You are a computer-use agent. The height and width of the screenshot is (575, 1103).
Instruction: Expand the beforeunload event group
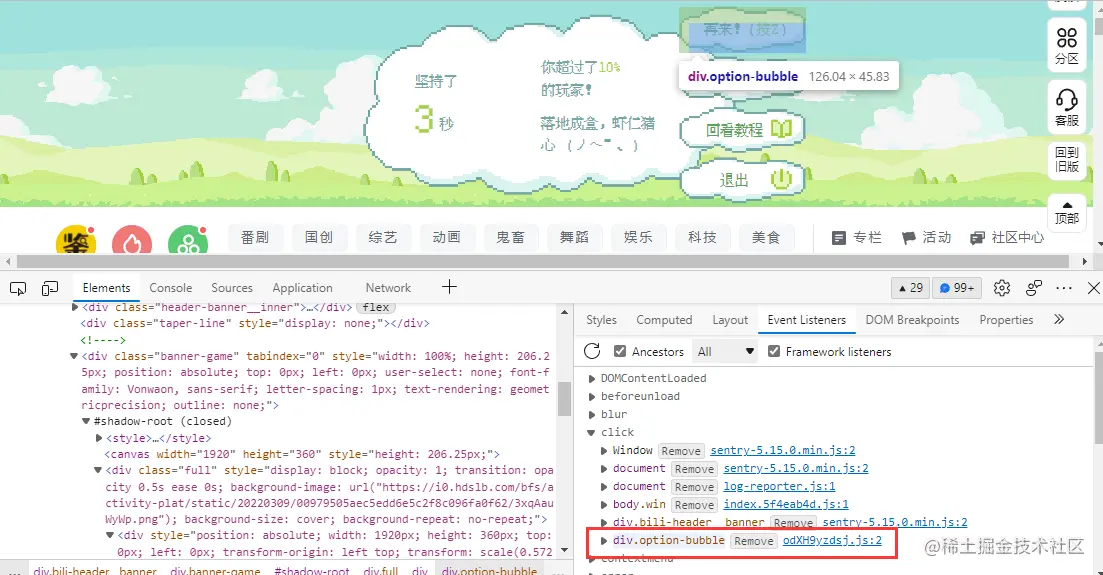592,396
